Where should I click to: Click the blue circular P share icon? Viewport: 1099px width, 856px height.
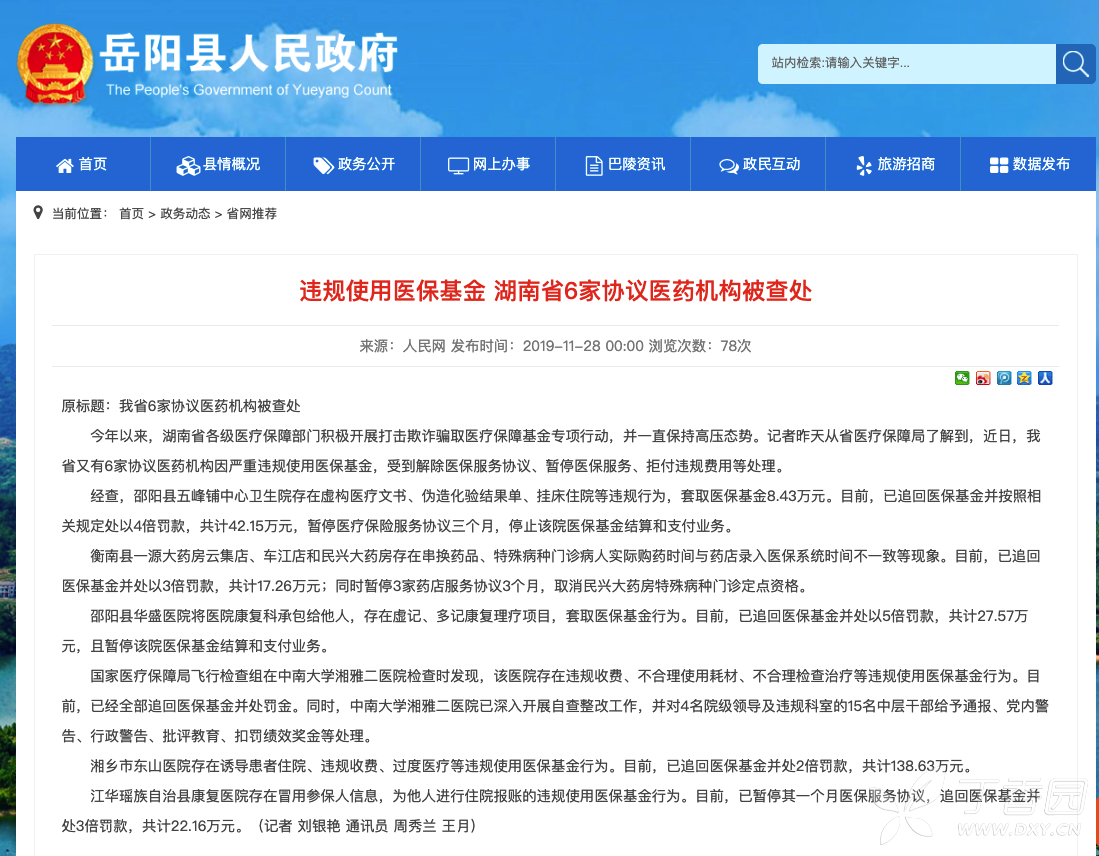[x=1004, y=379]
